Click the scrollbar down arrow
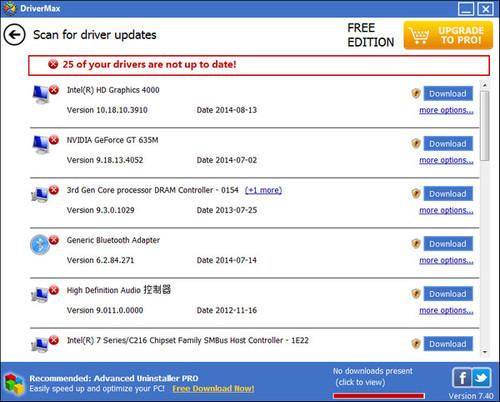 click(x=485, y=352)
